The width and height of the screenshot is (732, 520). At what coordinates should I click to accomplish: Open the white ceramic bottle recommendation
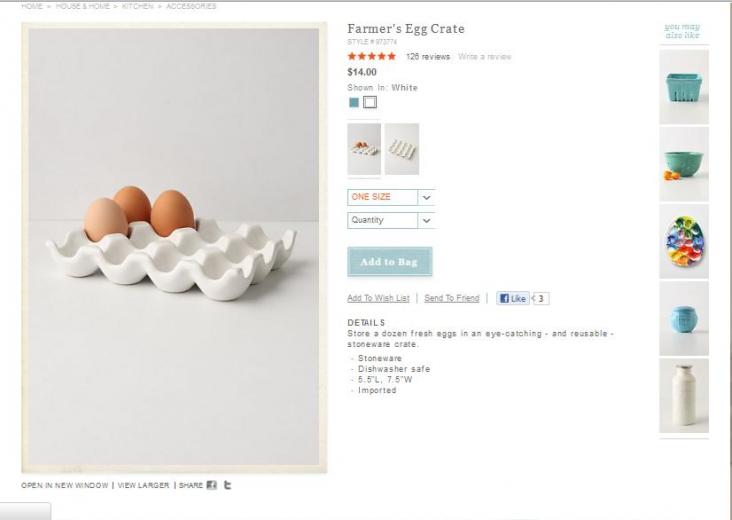pos(684,395)
